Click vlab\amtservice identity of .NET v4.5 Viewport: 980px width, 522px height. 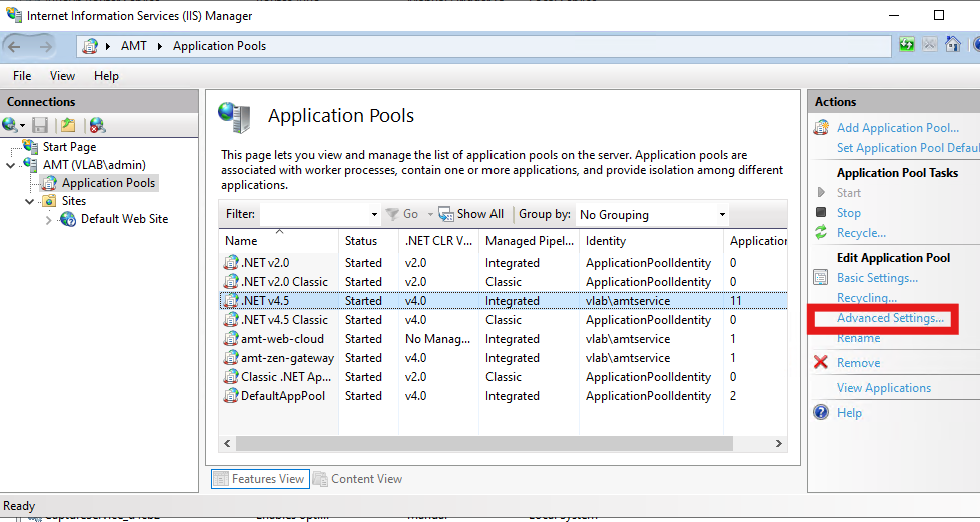tap(628, 301)
